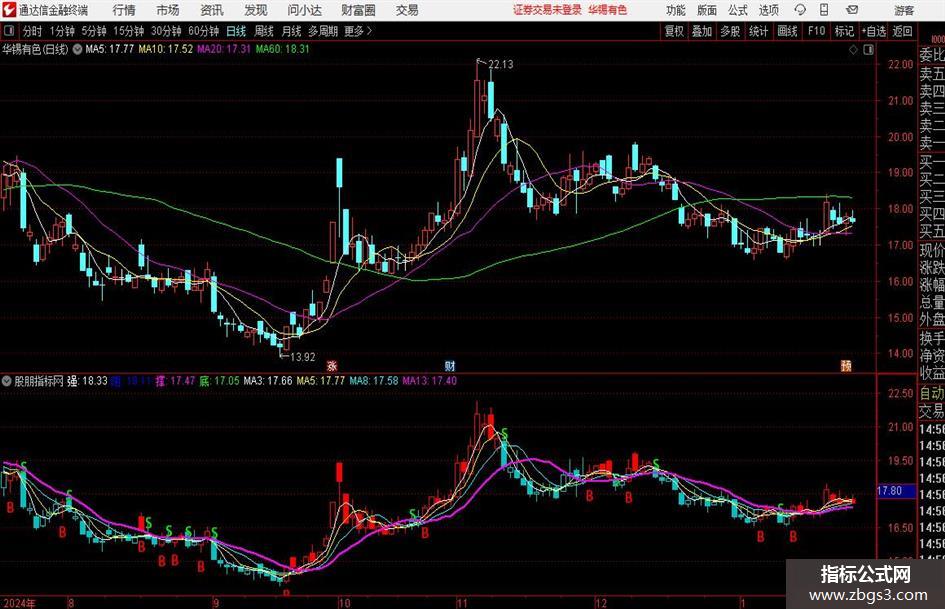Open the 问小达 menu
Viewport: 945px width, 609px height.
pyautogui.click(x=304, y=10)
